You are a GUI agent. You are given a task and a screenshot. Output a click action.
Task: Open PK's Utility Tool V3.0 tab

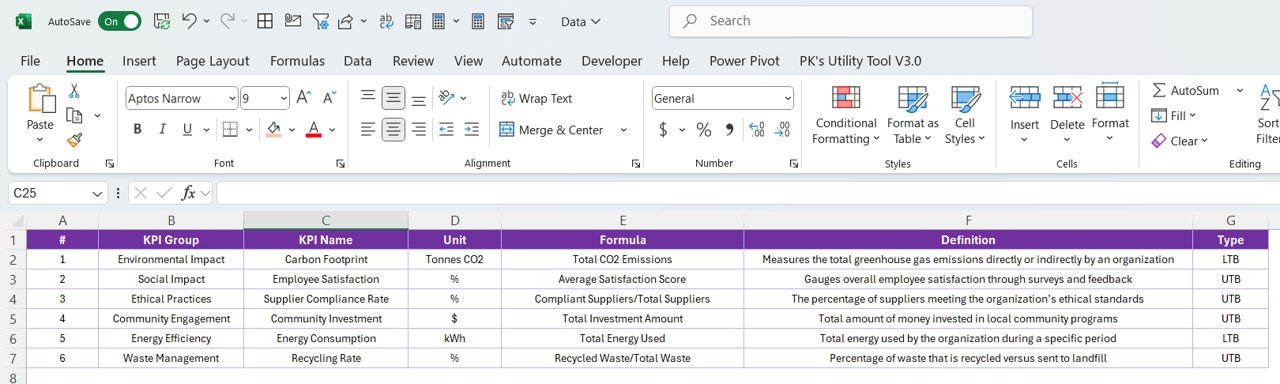click(860, 61)
